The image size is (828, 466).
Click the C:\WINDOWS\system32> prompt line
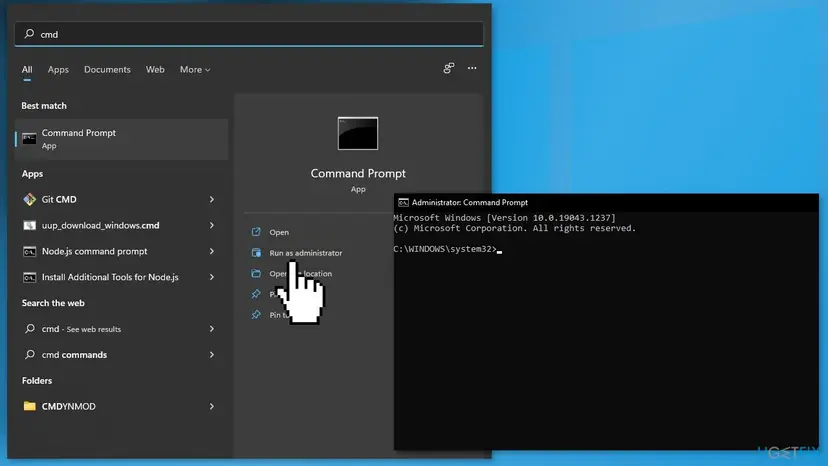coord(447,249)
